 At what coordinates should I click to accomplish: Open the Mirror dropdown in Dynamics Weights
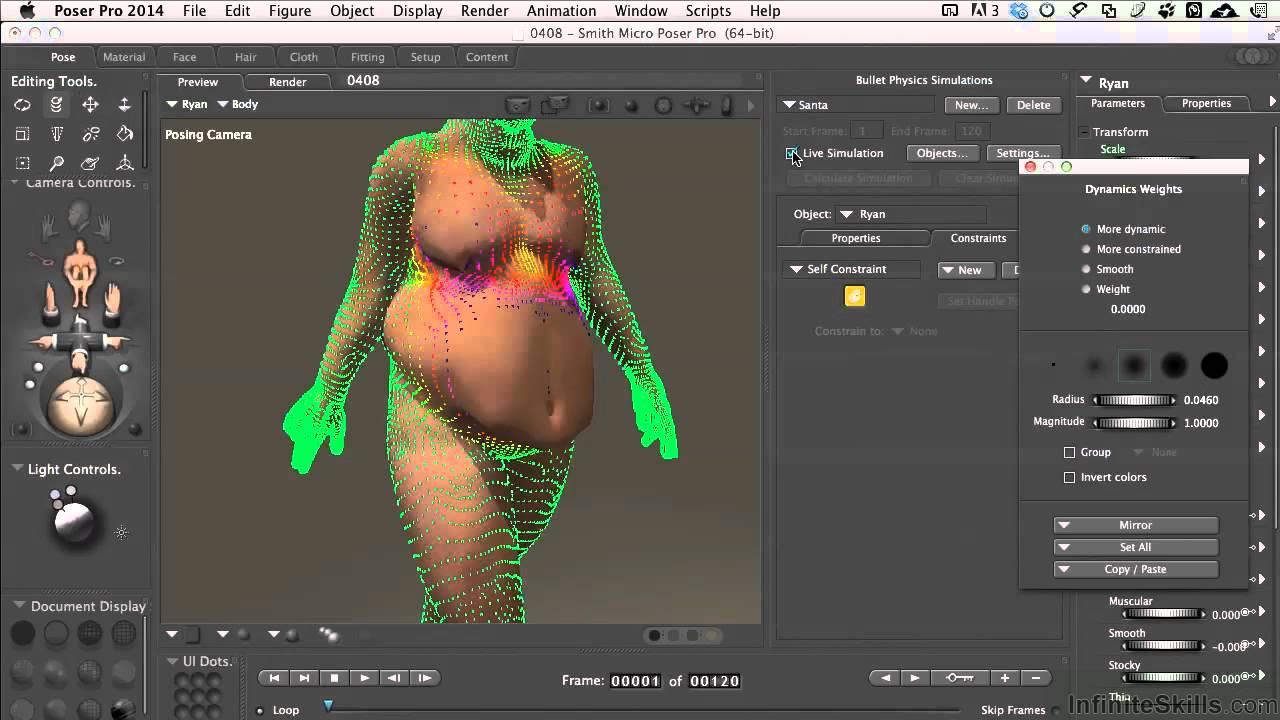click(x=1135, y=525)
